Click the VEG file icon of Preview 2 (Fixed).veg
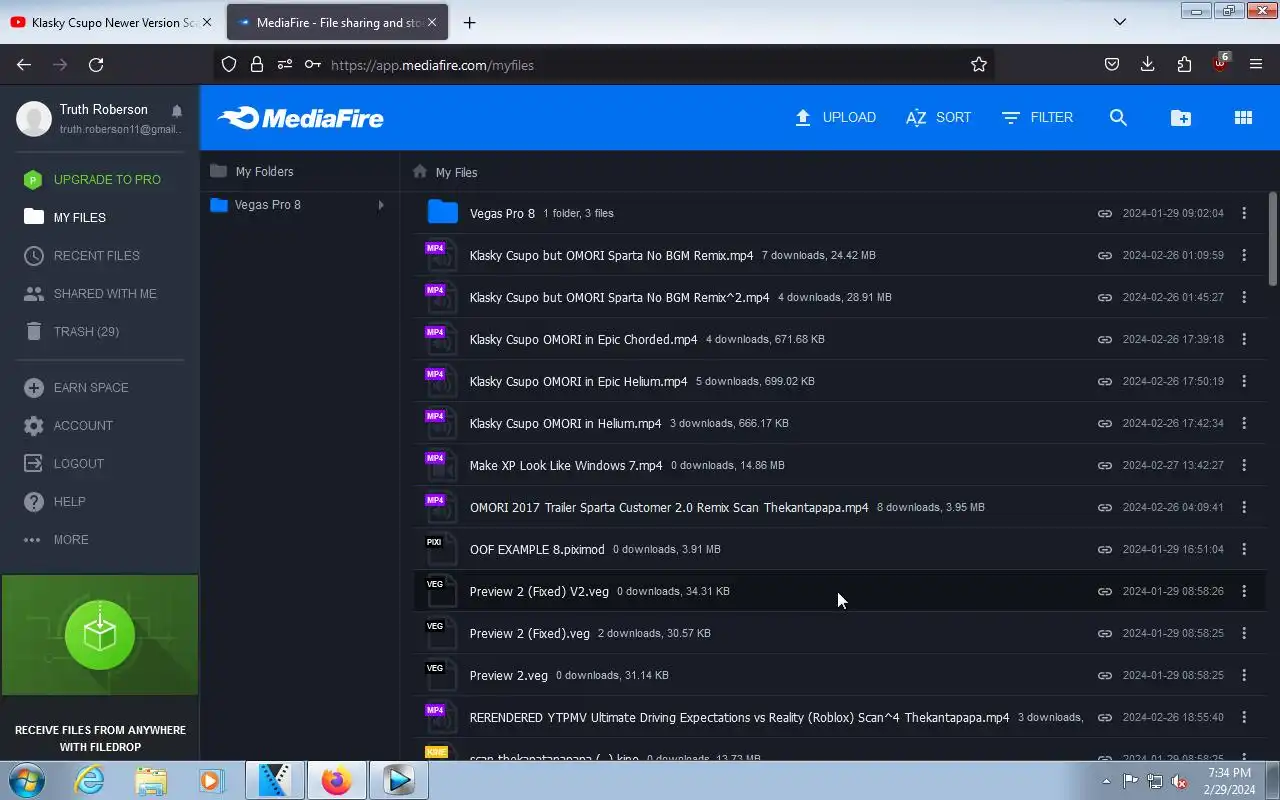Viewport: 1280px width, 800px height. tap(440, 633)
